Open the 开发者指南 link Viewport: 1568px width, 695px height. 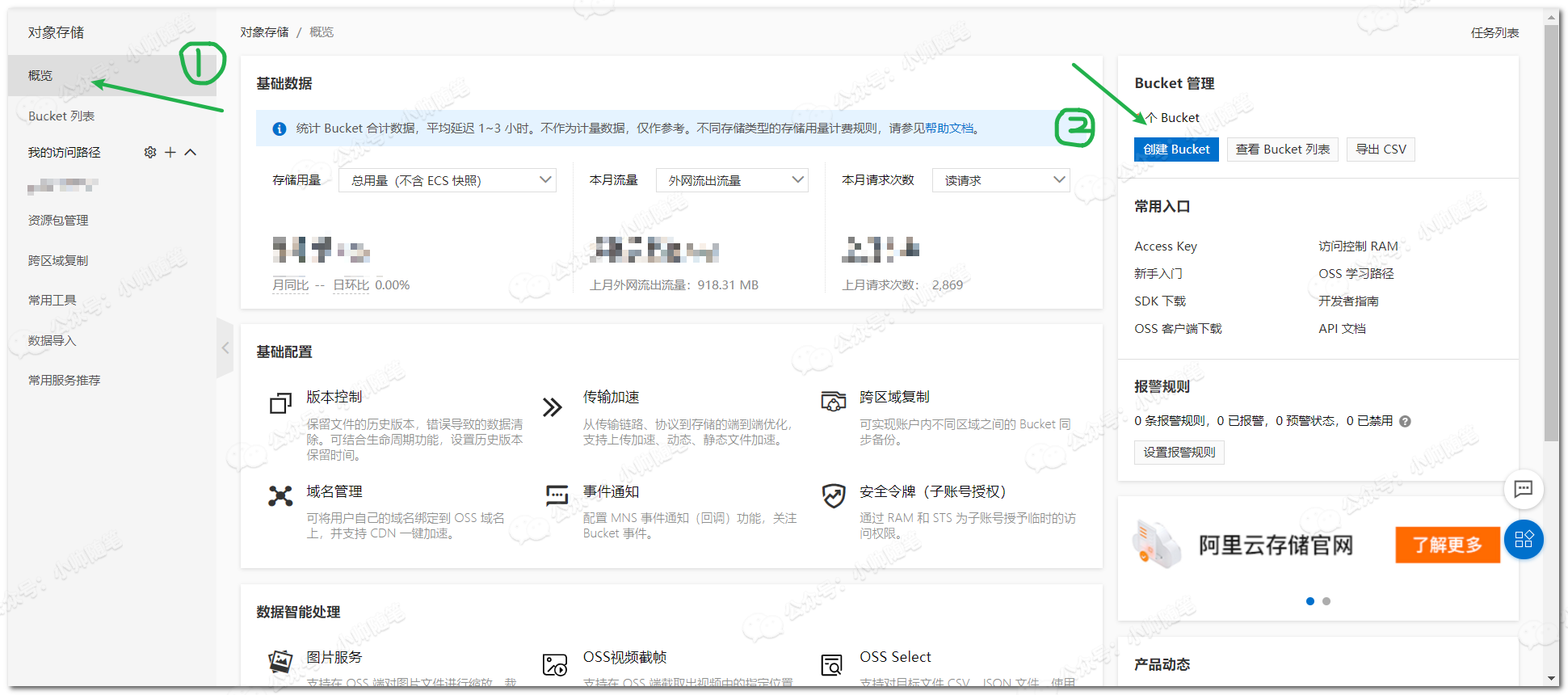click(1348, 301)
